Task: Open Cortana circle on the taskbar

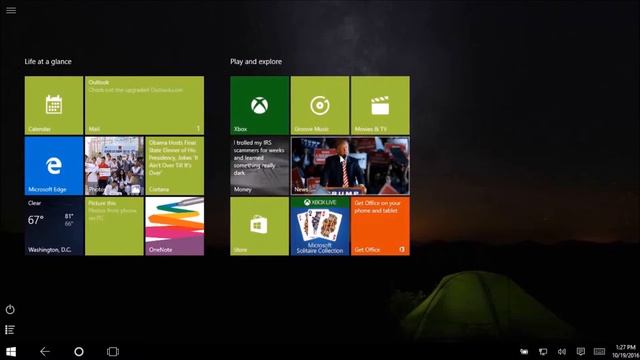Action: tap(79, 351)
